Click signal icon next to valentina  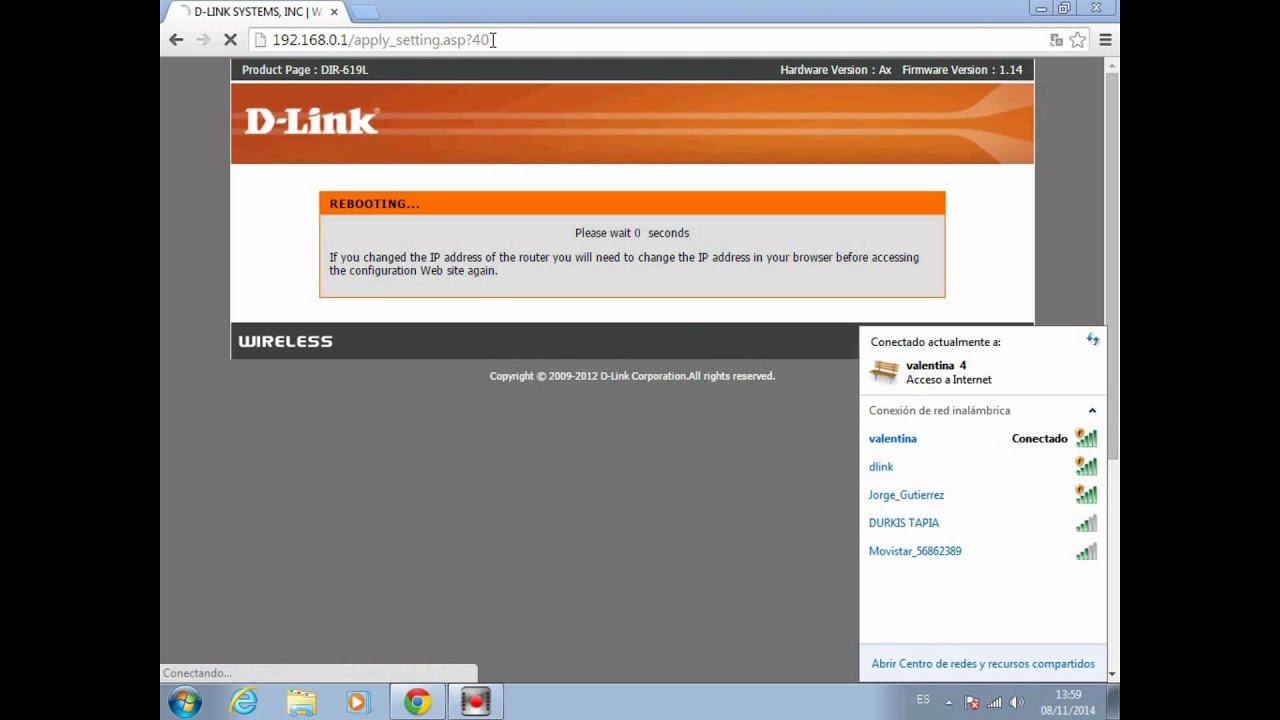(1086, 438)
